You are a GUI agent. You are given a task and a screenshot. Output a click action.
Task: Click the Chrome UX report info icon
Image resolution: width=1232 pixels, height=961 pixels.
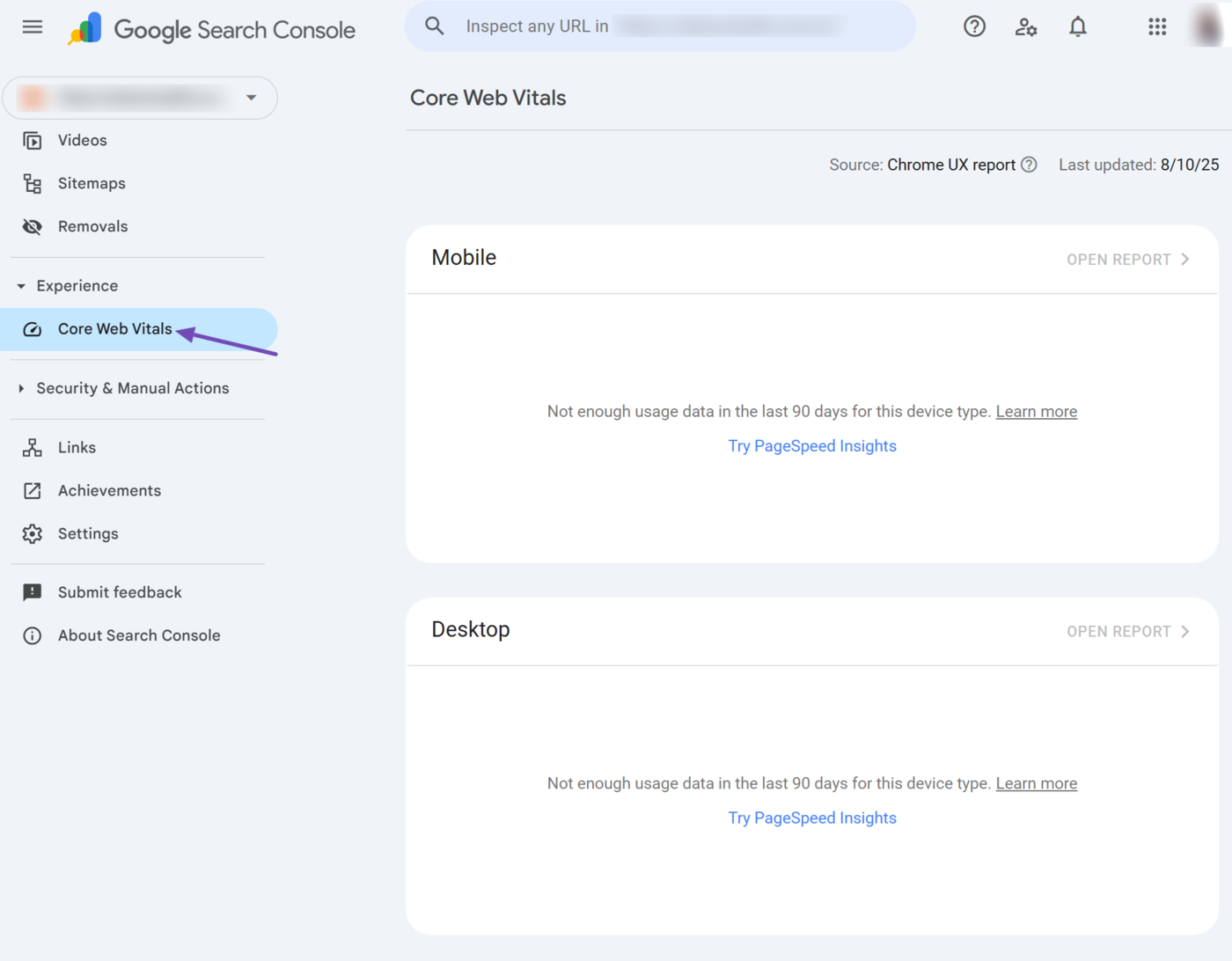pyautogui.click(x=1029, y=165)
